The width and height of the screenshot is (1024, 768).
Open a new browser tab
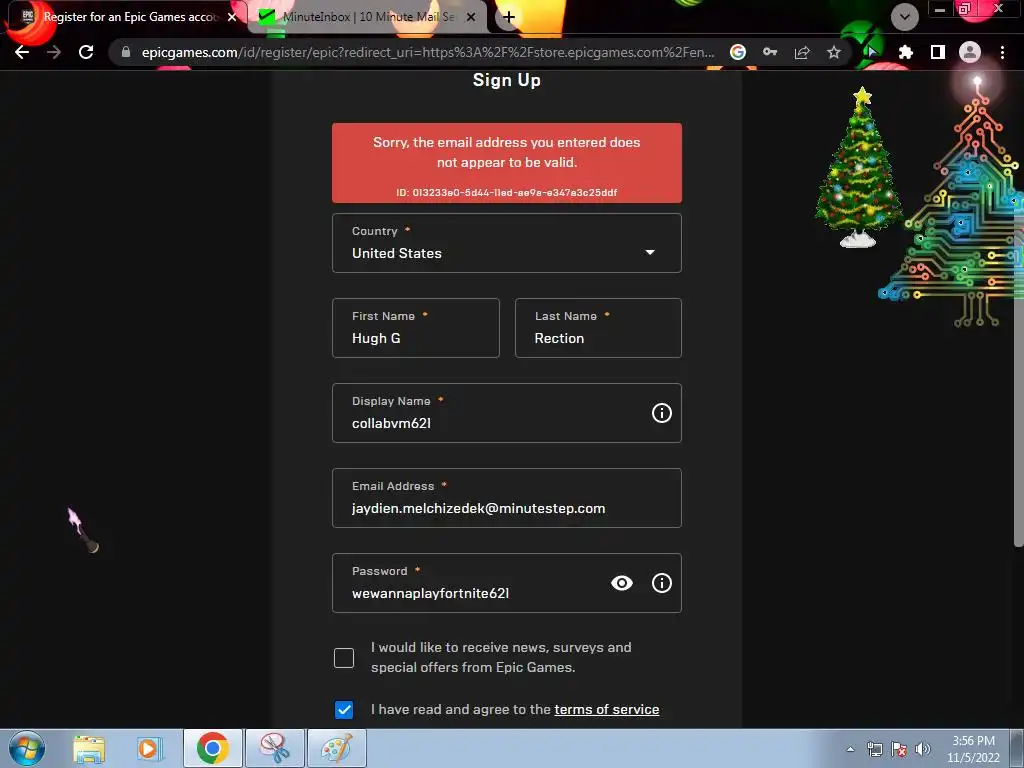509,17
